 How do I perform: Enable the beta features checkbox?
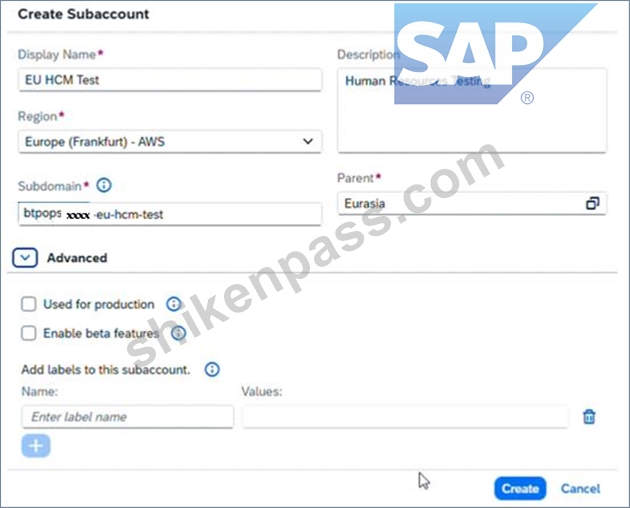click(x=29, y=333)
